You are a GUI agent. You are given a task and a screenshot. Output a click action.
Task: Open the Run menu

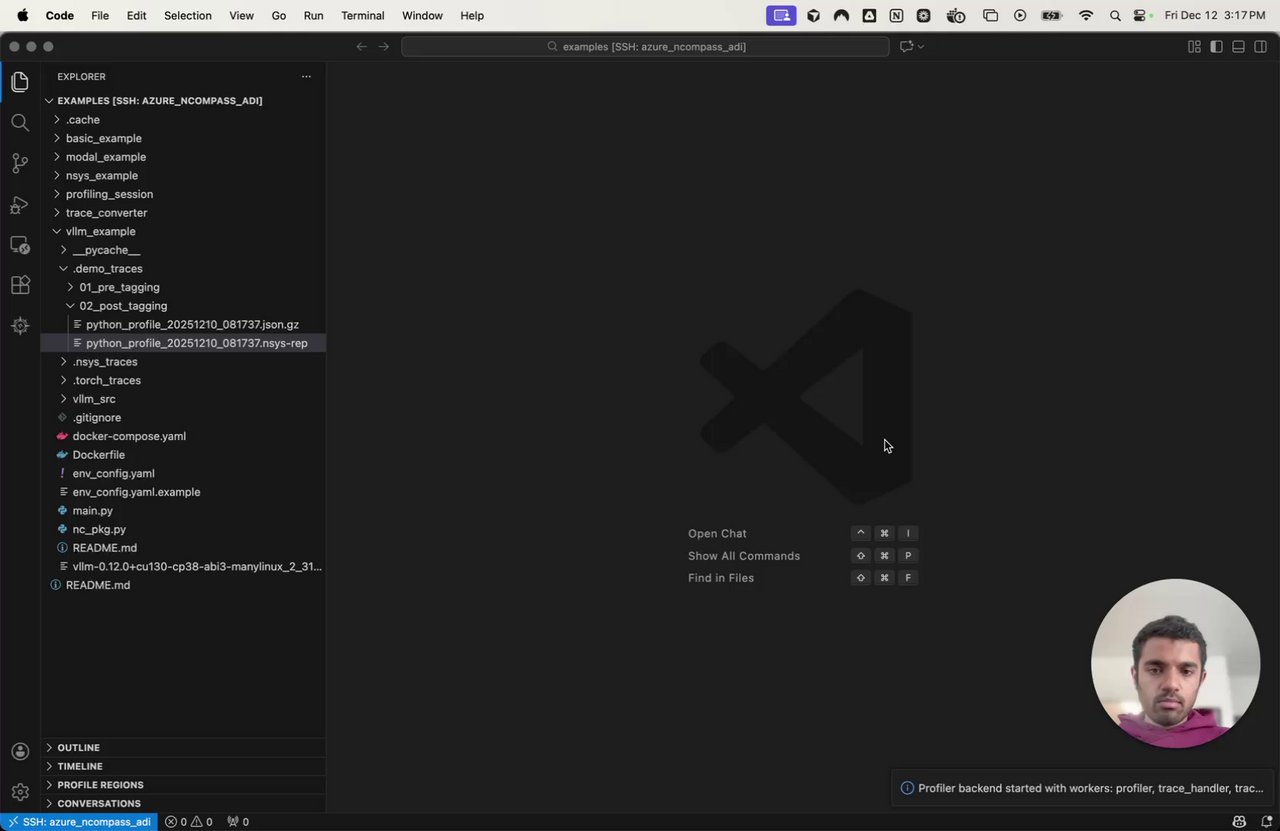pyautogui.click(x=313, y=16)
